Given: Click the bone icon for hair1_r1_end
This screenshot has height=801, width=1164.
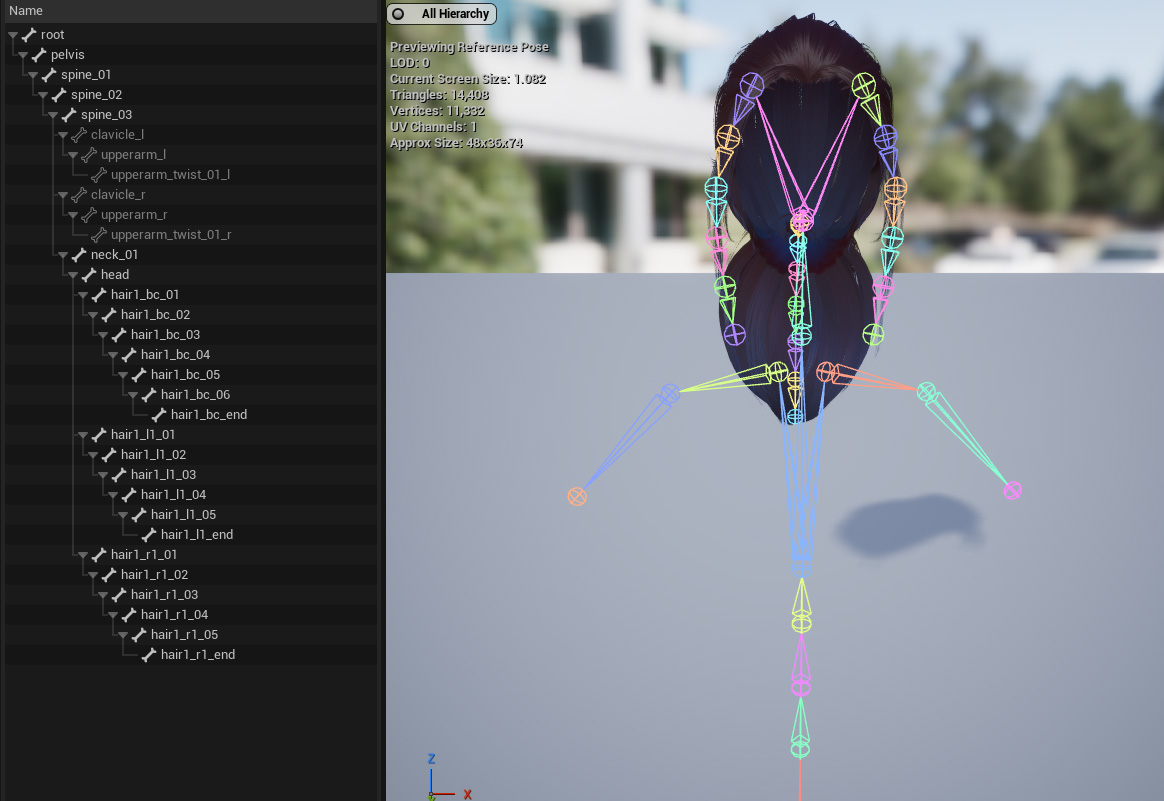Looking at the screenshot, I should click(149, 654).
